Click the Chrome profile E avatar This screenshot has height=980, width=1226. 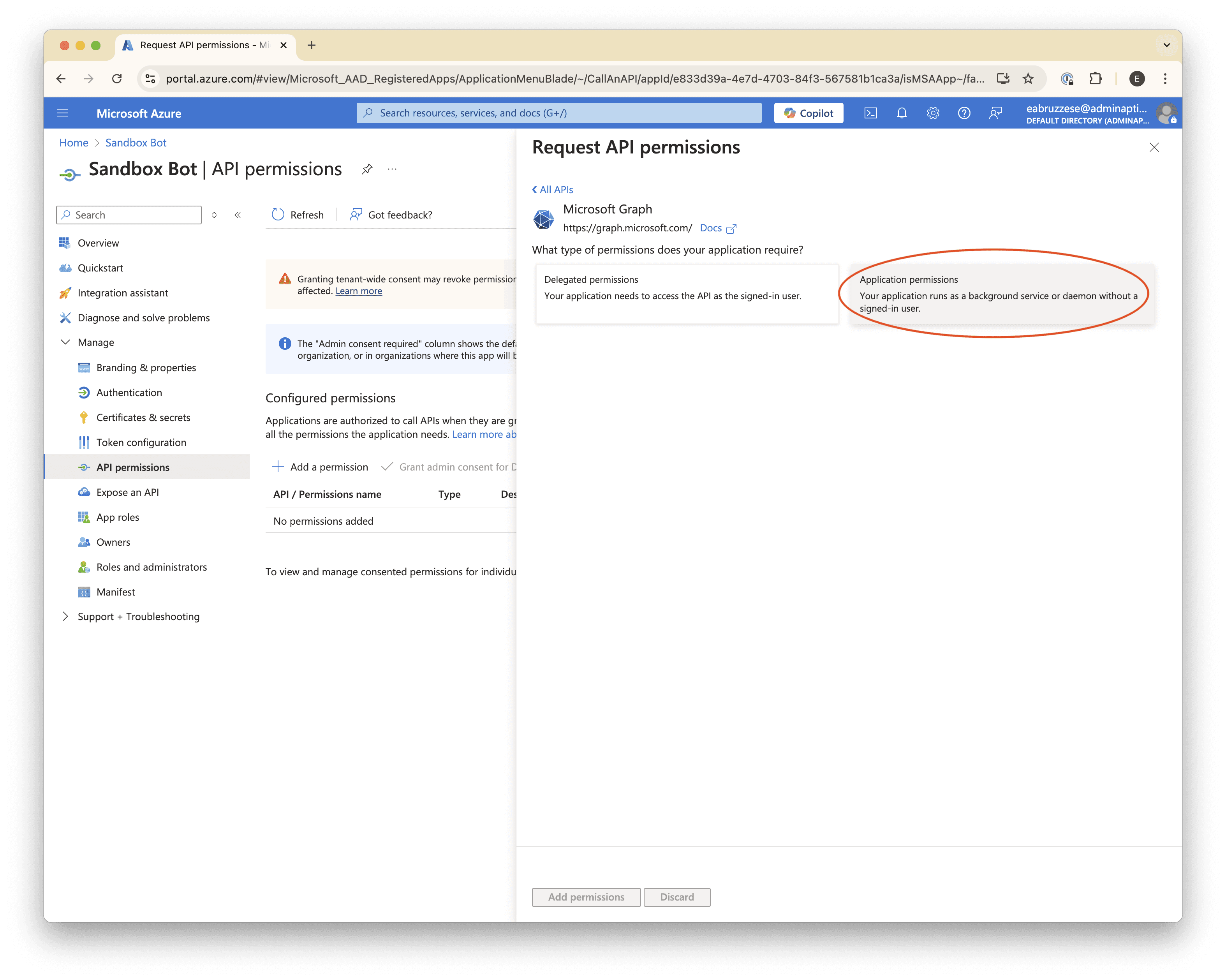tap(1137, 79)
